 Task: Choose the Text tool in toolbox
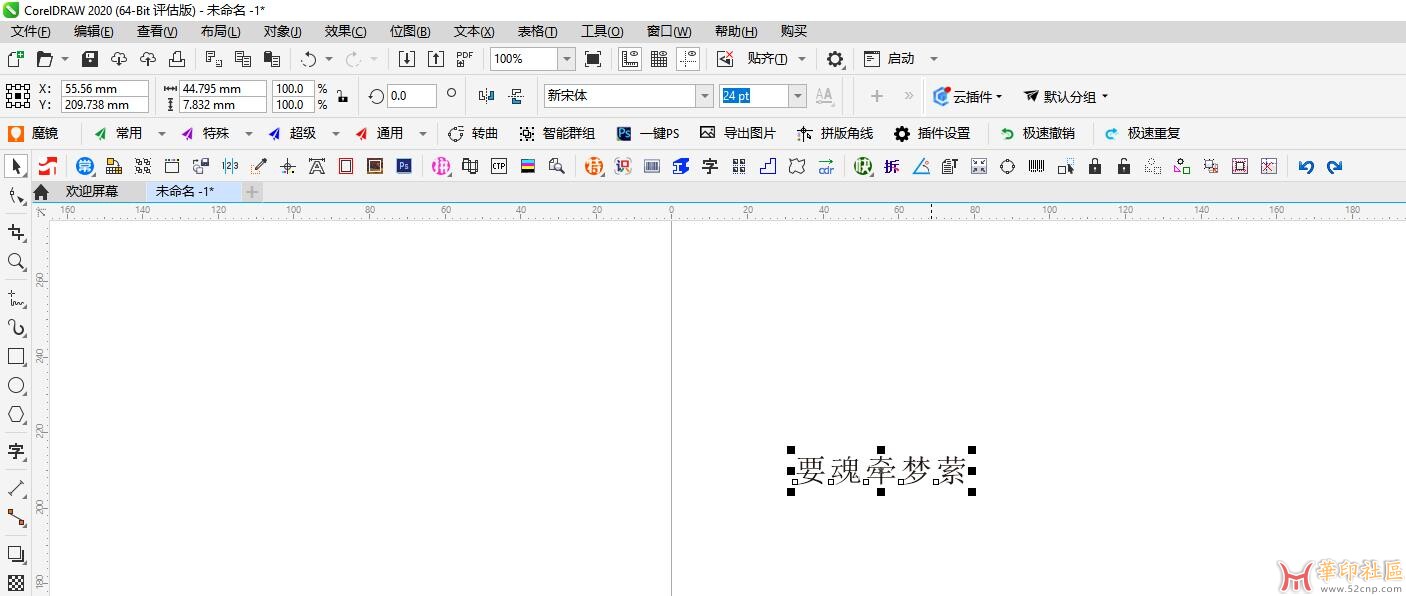[x=16, y=452]
